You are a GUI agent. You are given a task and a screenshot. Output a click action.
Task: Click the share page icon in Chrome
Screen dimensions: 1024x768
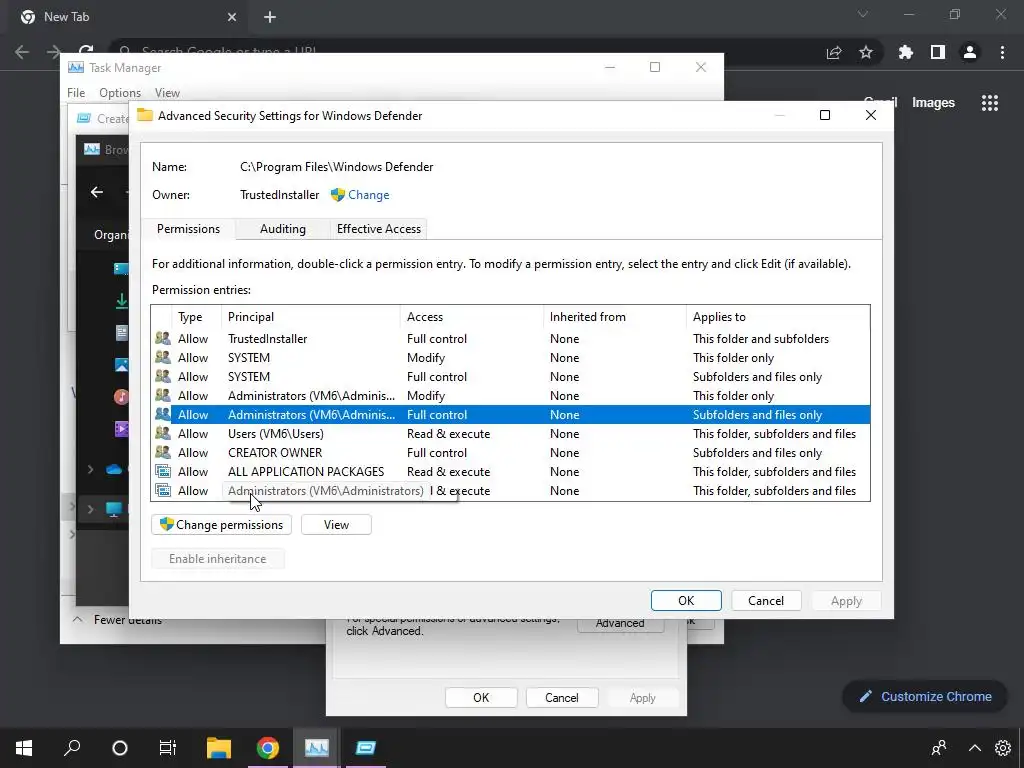(x=834, y=52)
